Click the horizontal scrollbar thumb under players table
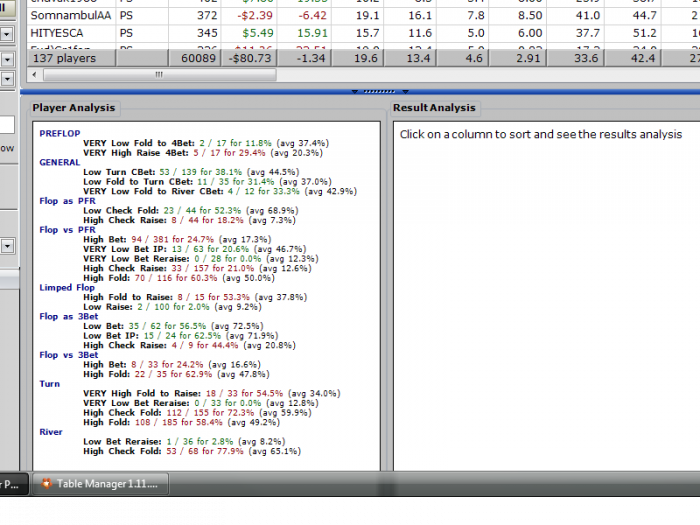Viewport: 700px width, 525px height. 159,75
